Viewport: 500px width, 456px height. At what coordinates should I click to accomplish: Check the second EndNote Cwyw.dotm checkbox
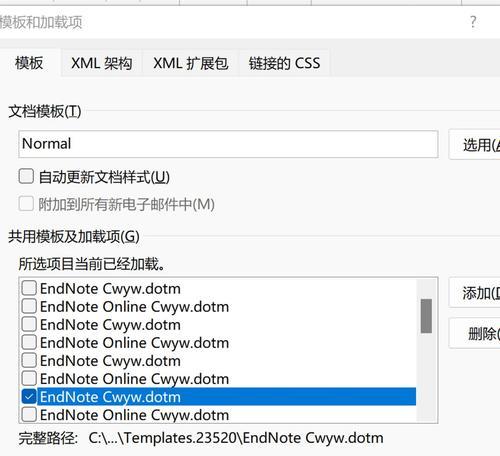coord(29,324)
